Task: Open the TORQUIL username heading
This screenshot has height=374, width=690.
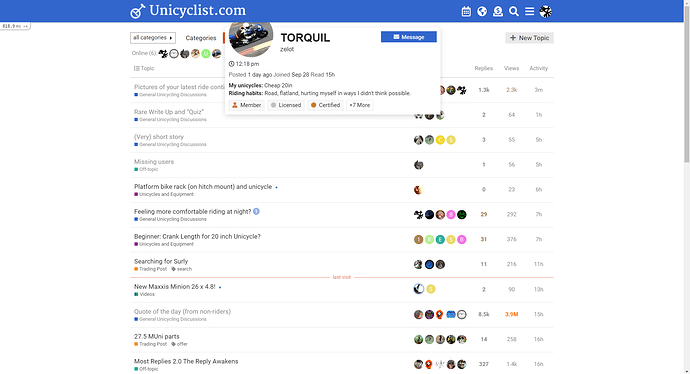Action: tap(305, 38)
